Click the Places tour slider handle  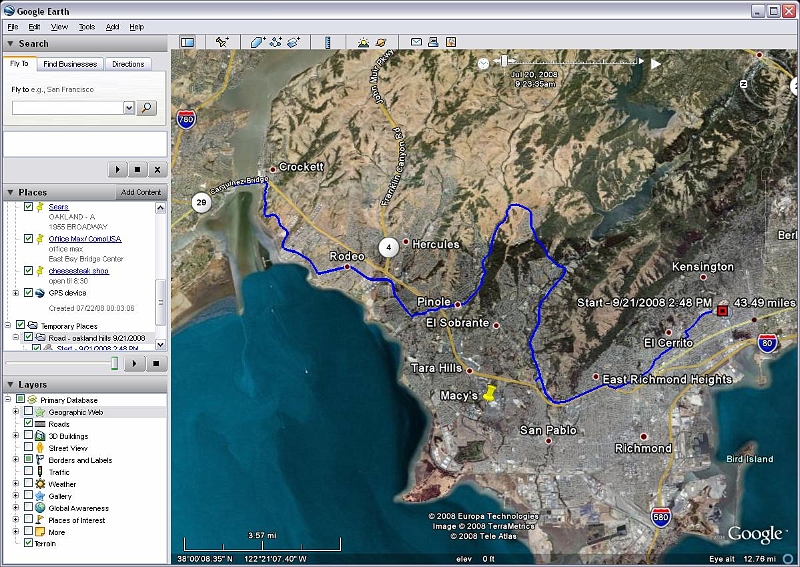tap(114, 363)
